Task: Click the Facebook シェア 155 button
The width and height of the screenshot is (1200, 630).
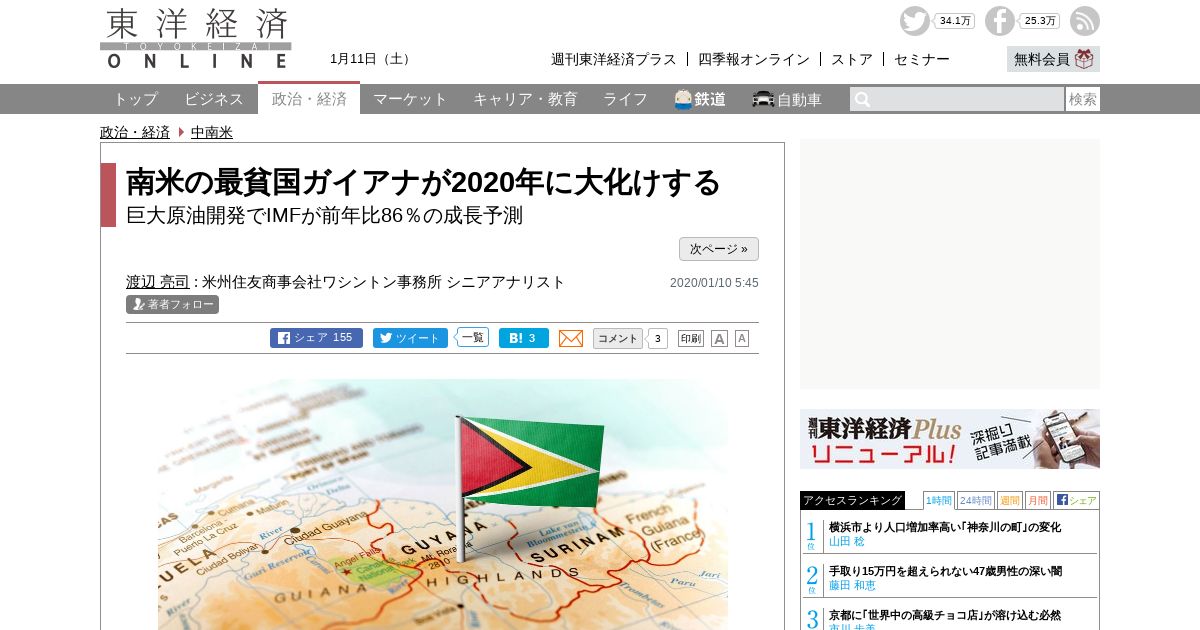Action: coord(316,338)
